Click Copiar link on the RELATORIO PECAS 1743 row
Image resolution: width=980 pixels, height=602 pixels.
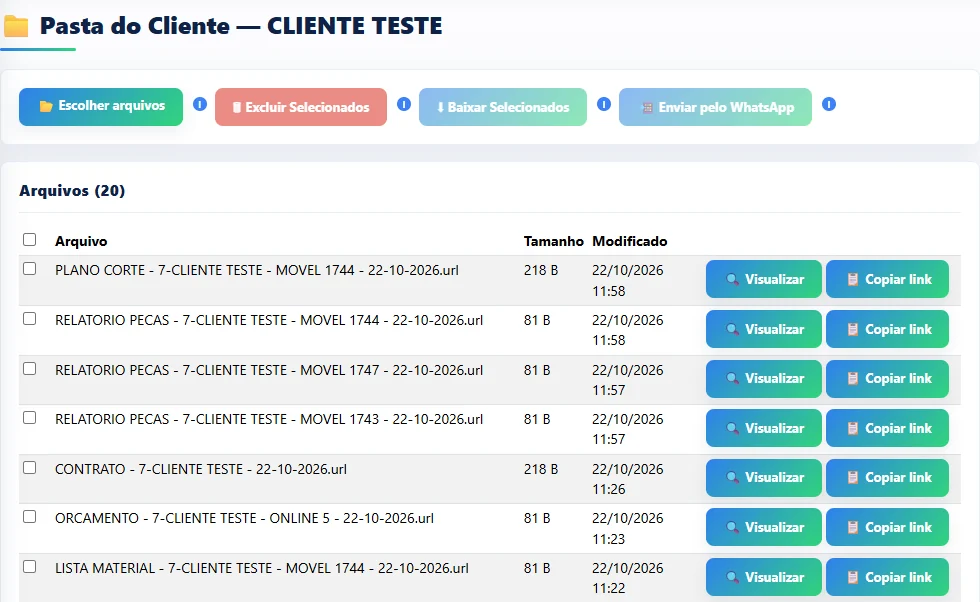[x=888, y=428]
